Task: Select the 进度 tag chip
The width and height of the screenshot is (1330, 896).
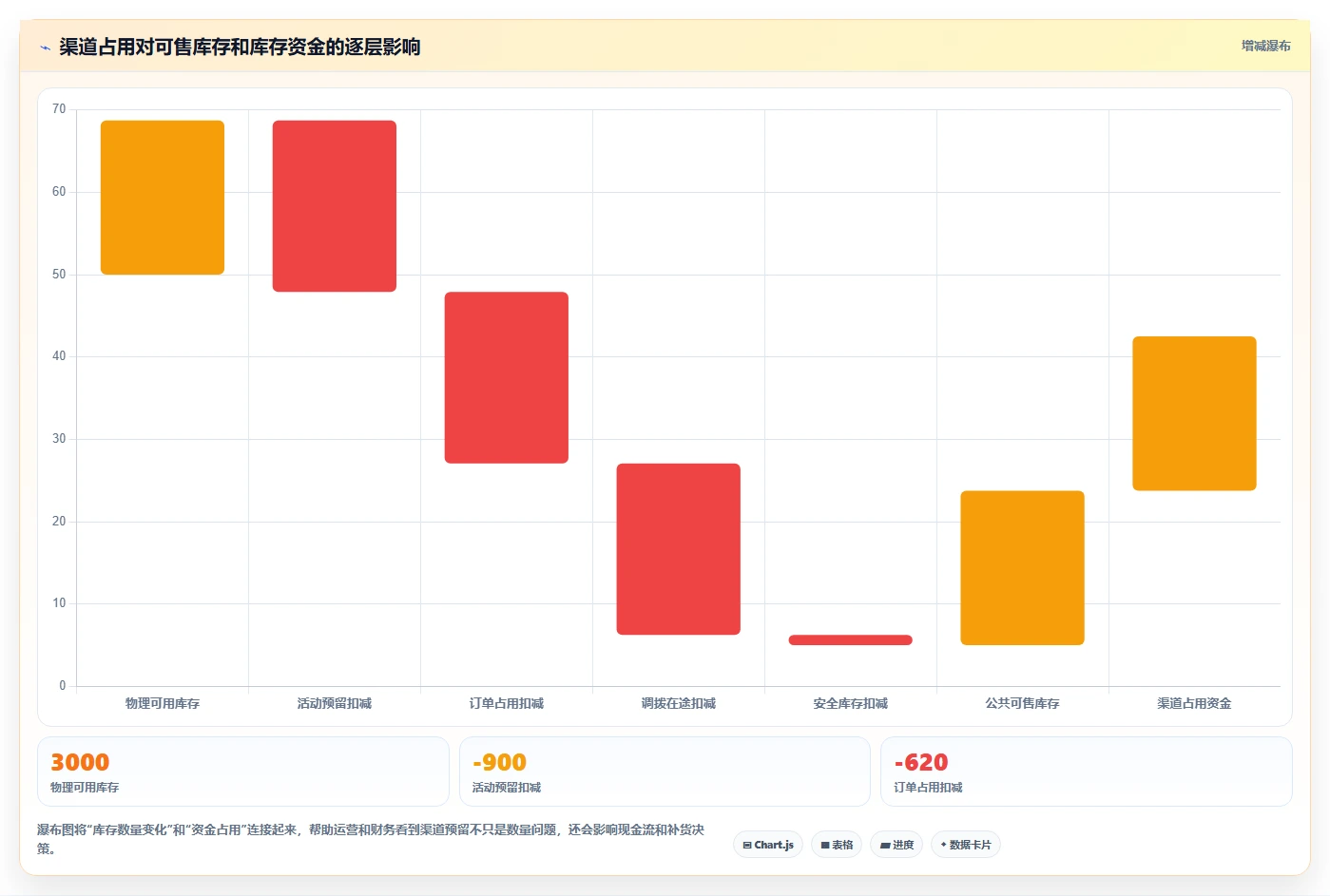Action: pos(896,845)
